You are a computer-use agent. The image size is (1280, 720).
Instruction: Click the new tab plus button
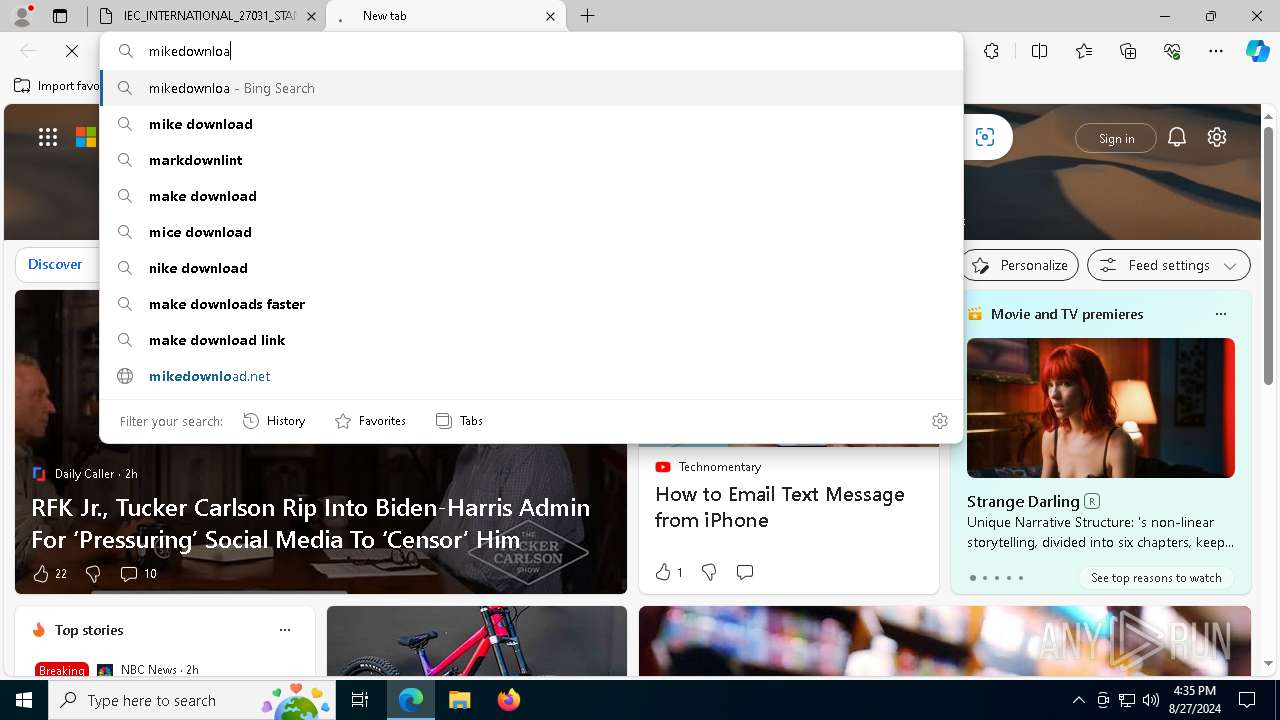tap(588, 16)
